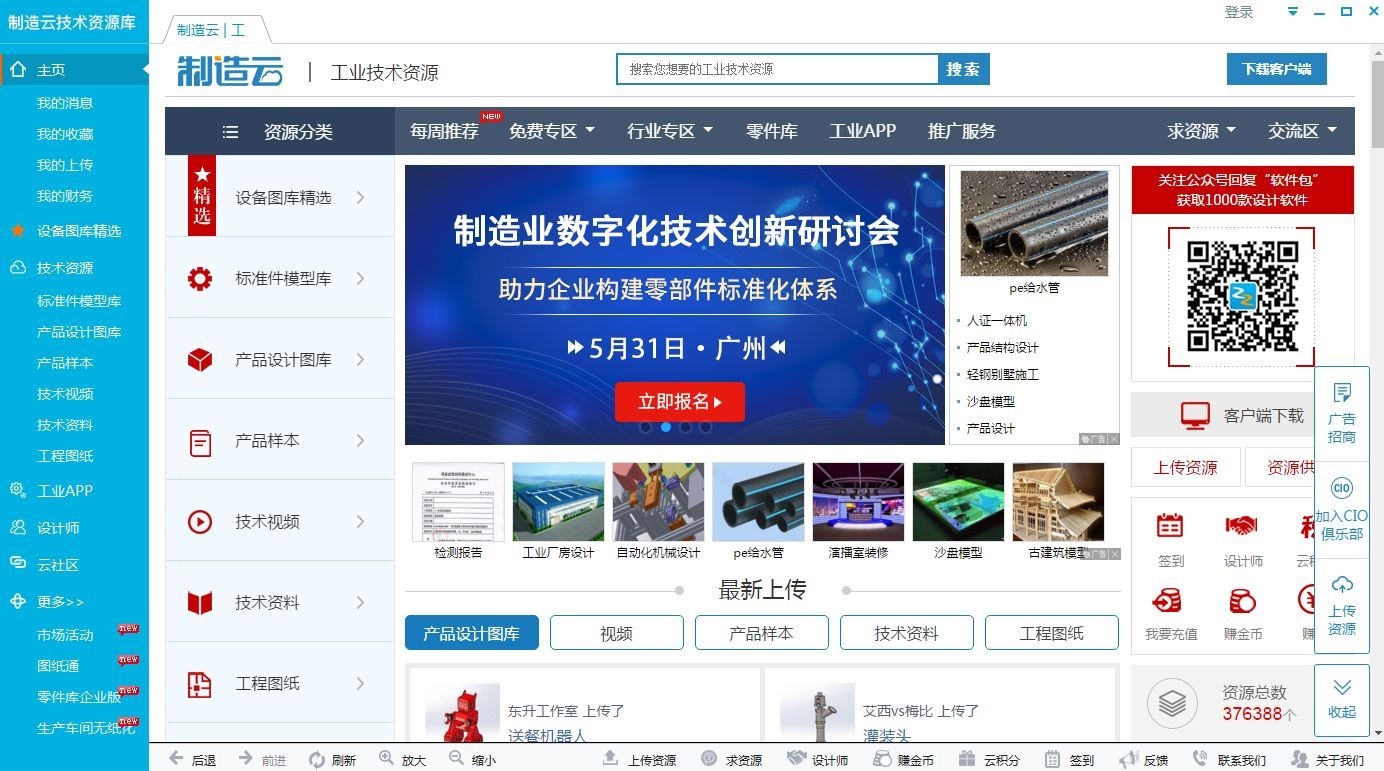Click the zoom in (放大) magnifier icon
This screenshot has width=1384, height=771.
click(387, 759)
